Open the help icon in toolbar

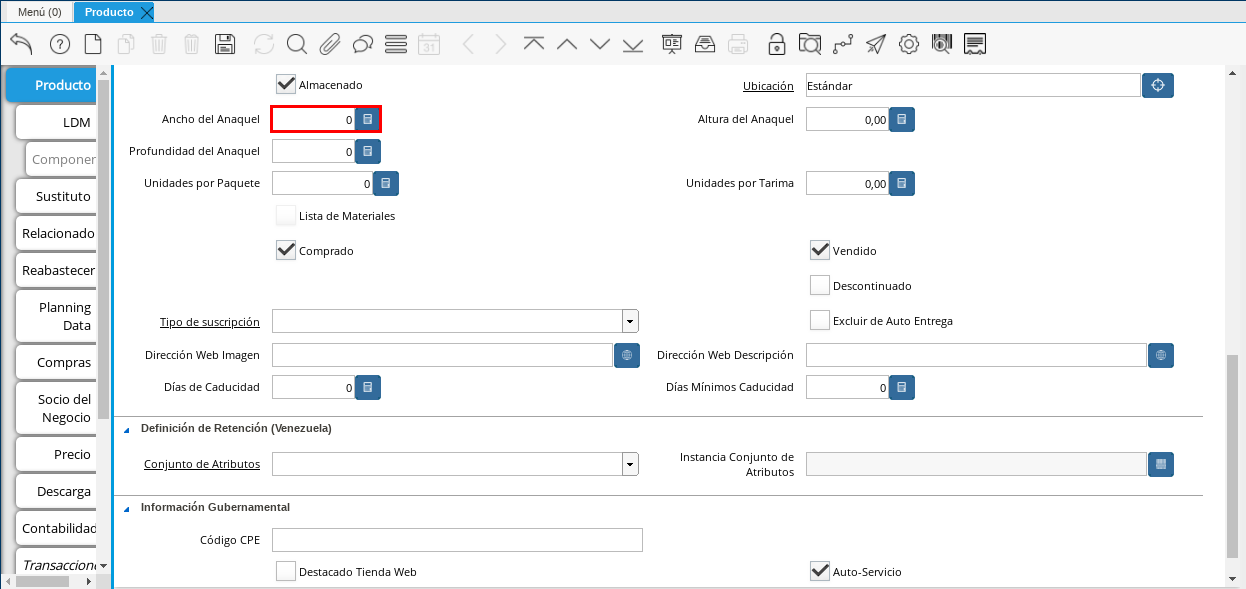click(x=60, y=44)
